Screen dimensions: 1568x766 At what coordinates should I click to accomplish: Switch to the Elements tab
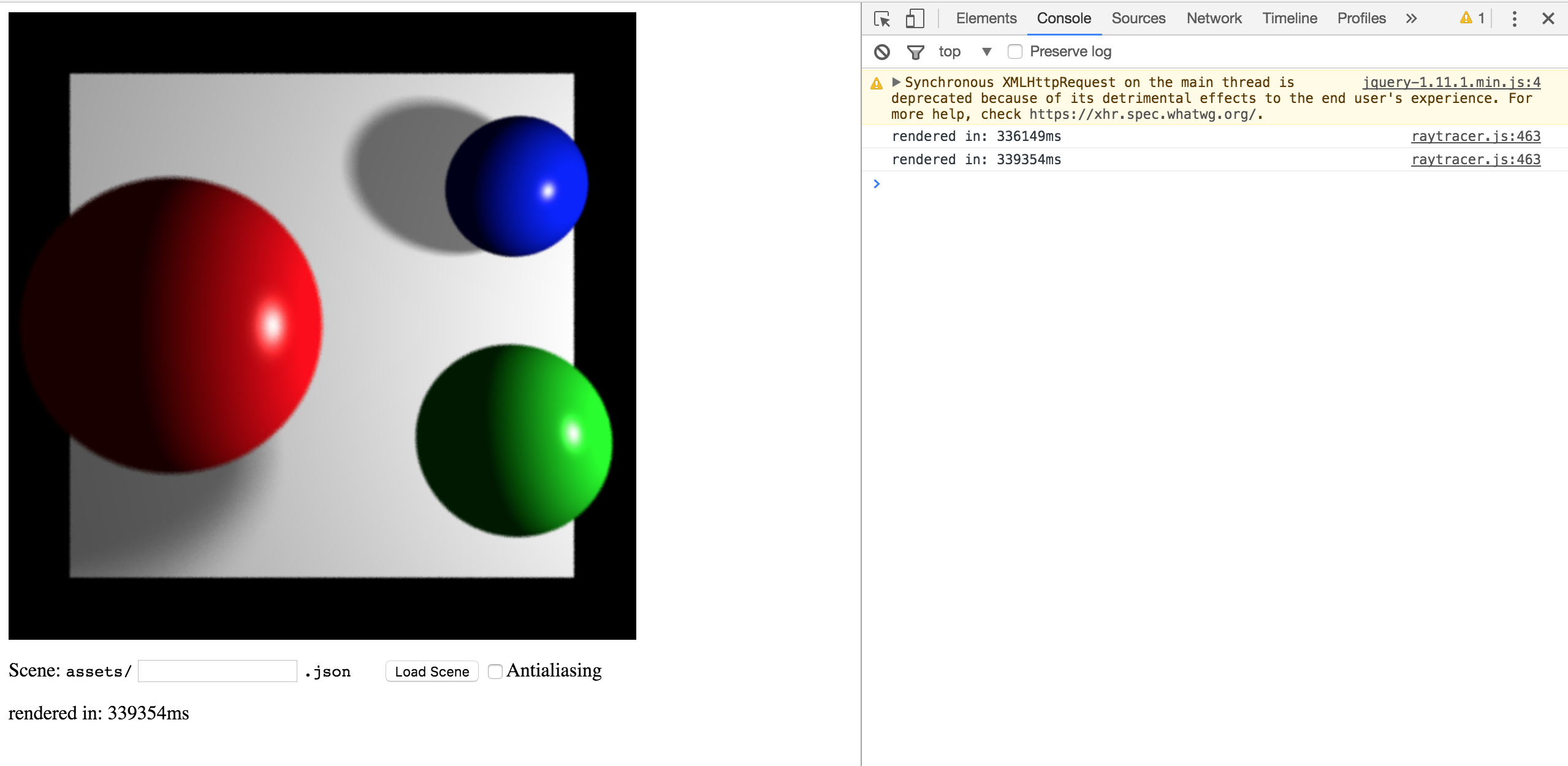(986, 18)
